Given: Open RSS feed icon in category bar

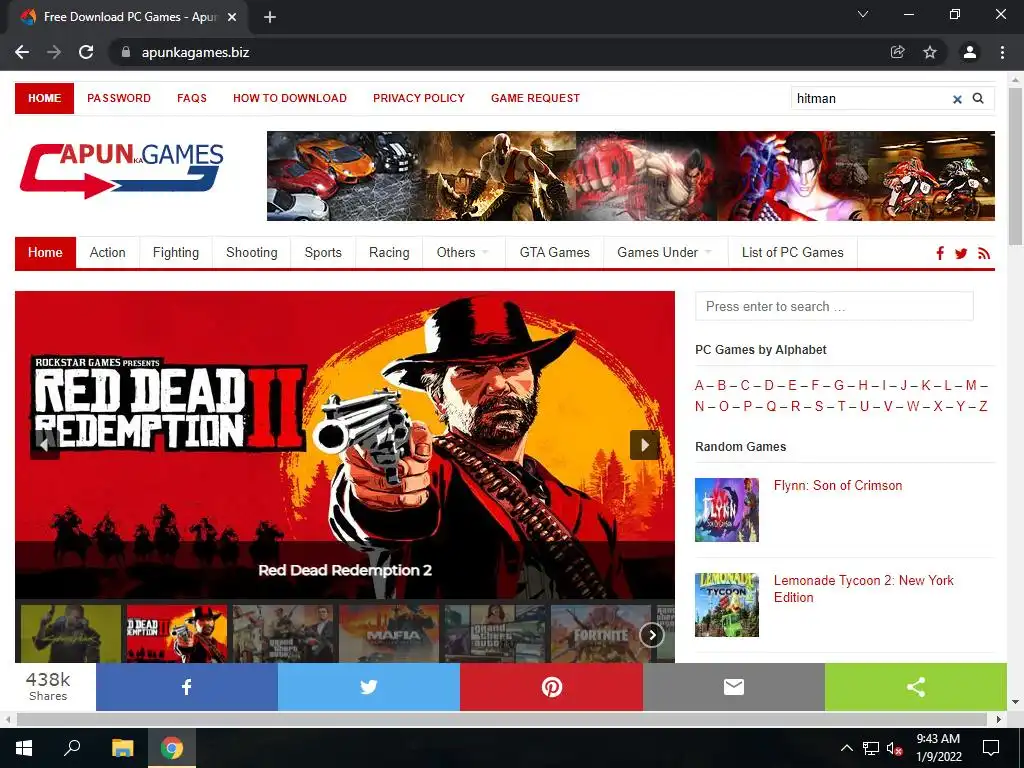Looking at the screenshot, I should pos(984,253).
